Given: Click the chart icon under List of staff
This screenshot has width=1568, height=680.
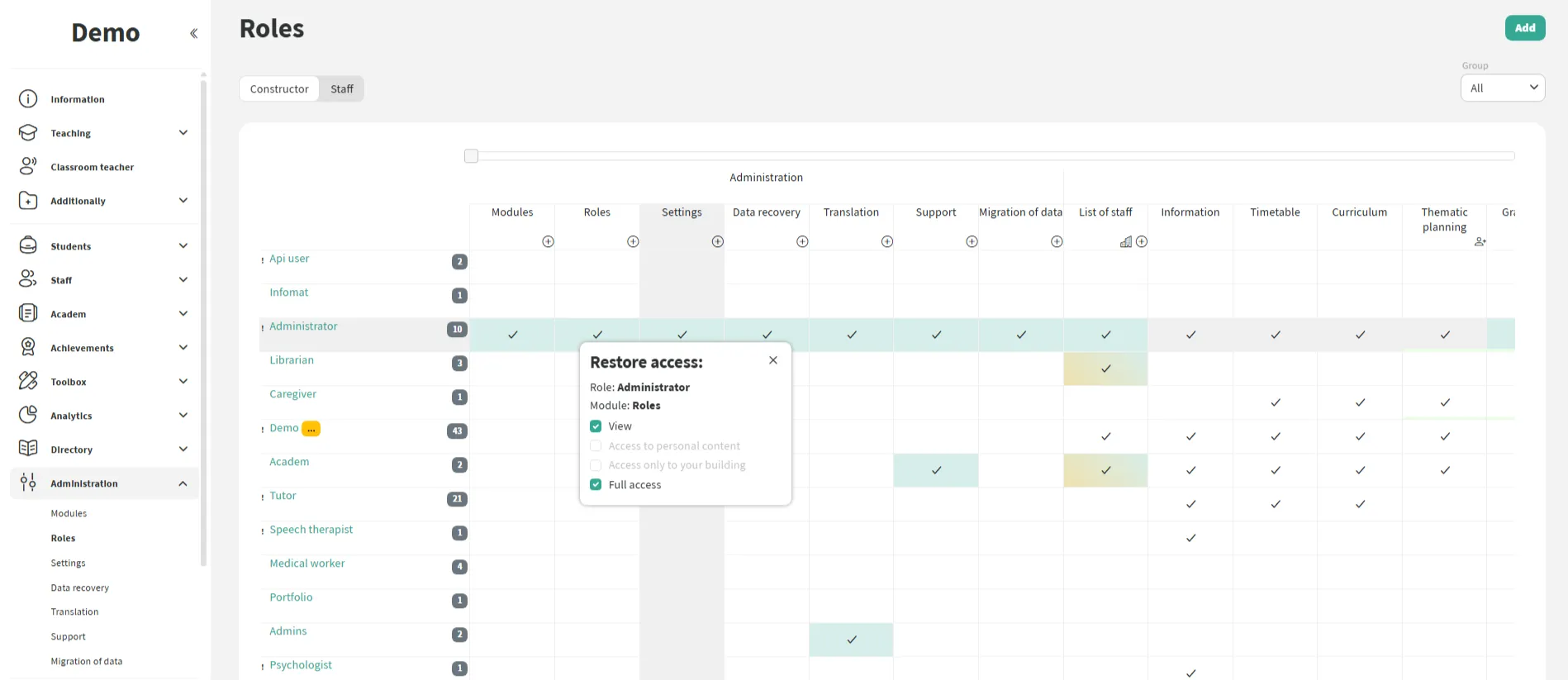Looking at the screenshot, I should pos(1125,242).
